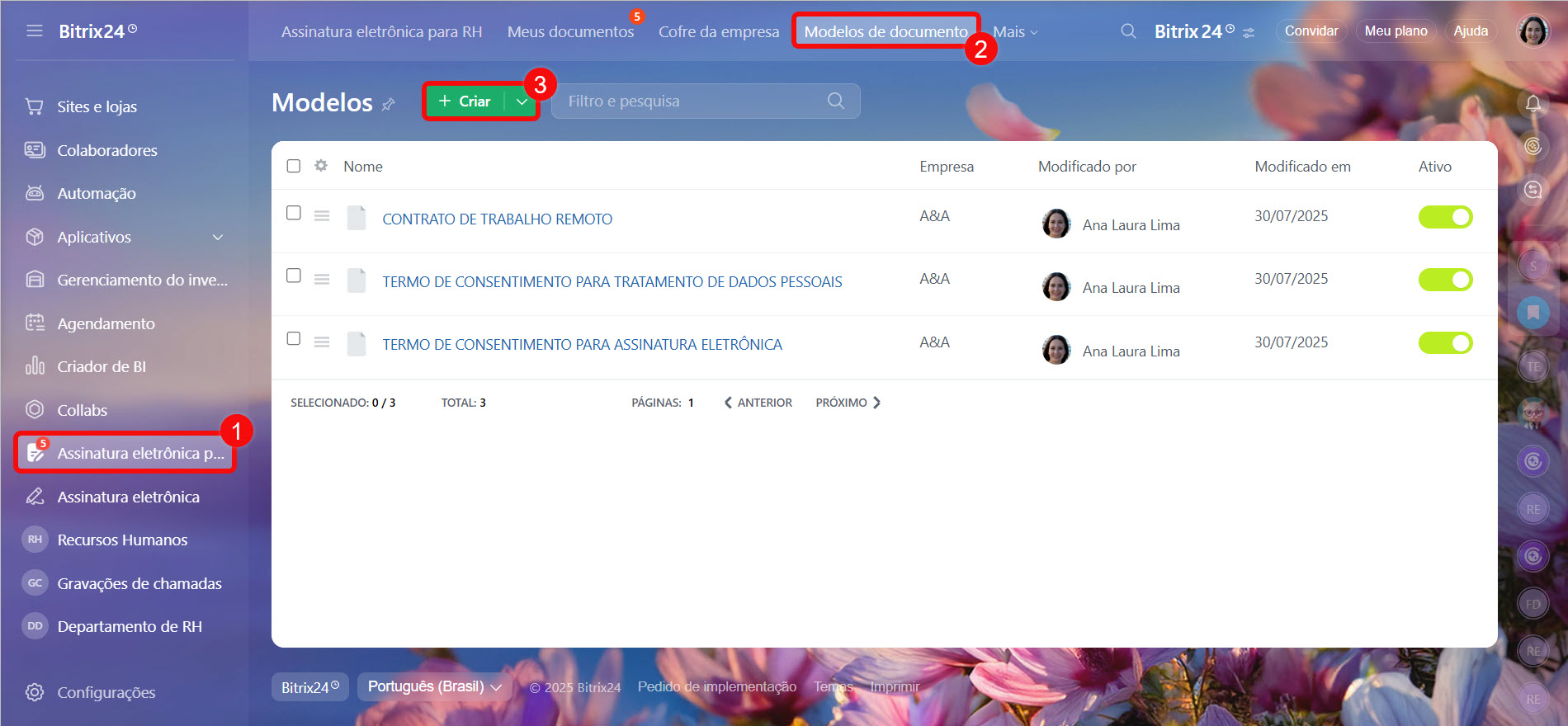The height and width of the screenshot is (726, 1568).
Task: Click the settings sliders icon beside Bitrix24 title
Action: pyautogui.click(x=1249, y=33)
